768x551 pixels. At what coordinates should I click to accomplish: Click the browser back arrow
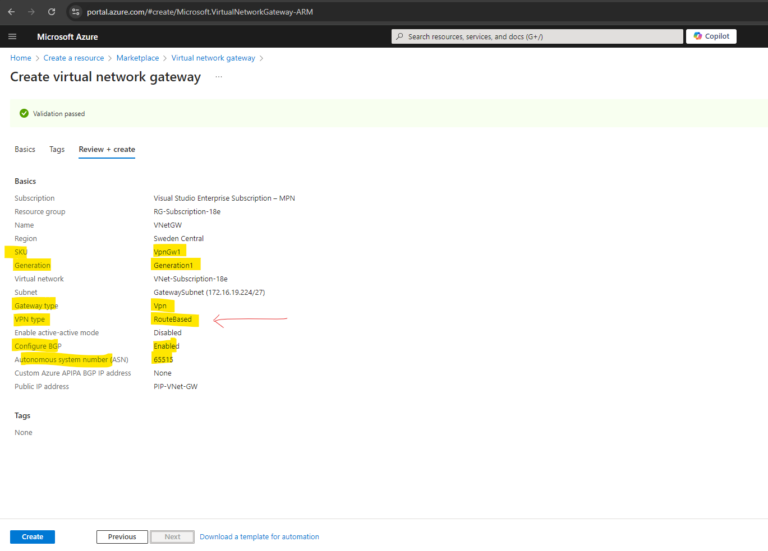click(11, 12)
